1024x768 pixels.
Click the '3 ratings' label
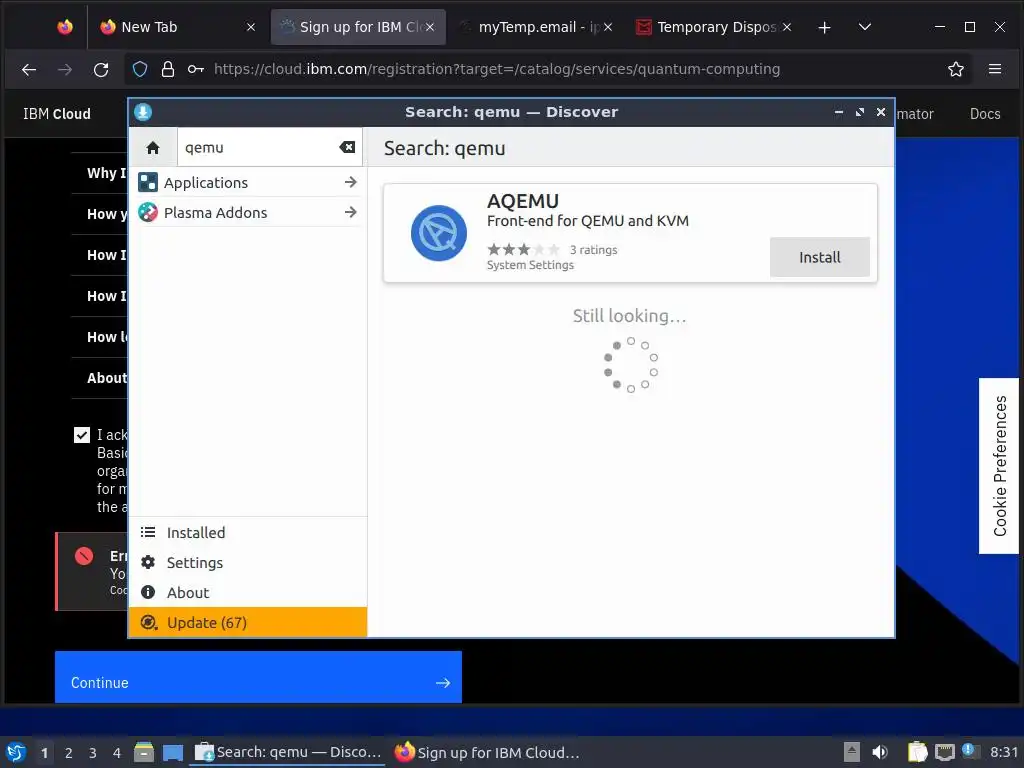593,249
